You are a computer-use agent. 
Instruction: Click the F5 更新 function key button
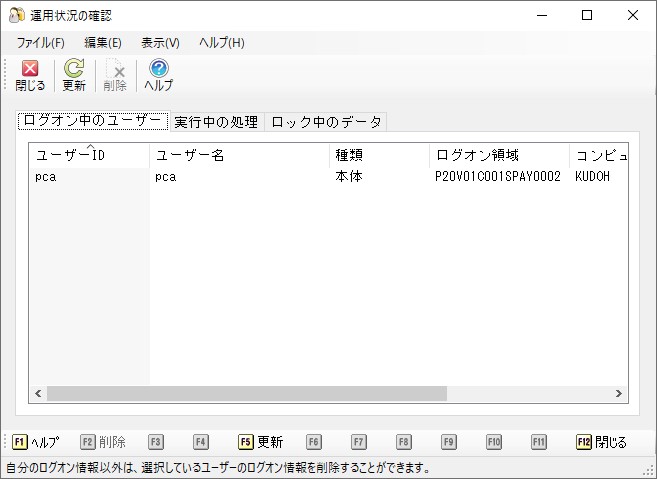[261, 442]
